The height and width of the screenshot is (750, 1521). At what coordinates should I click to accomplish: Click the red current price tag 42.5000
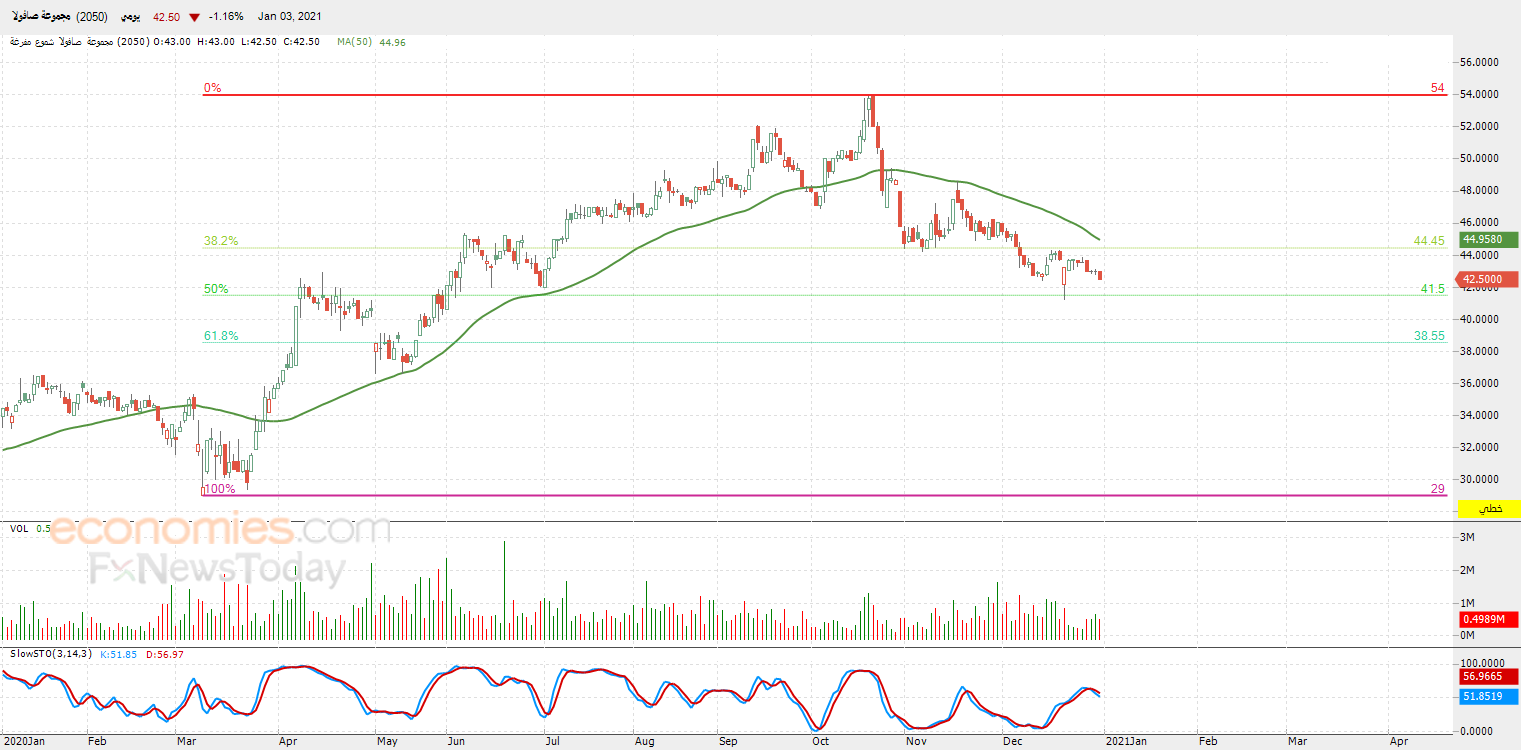pos(1488,280)
